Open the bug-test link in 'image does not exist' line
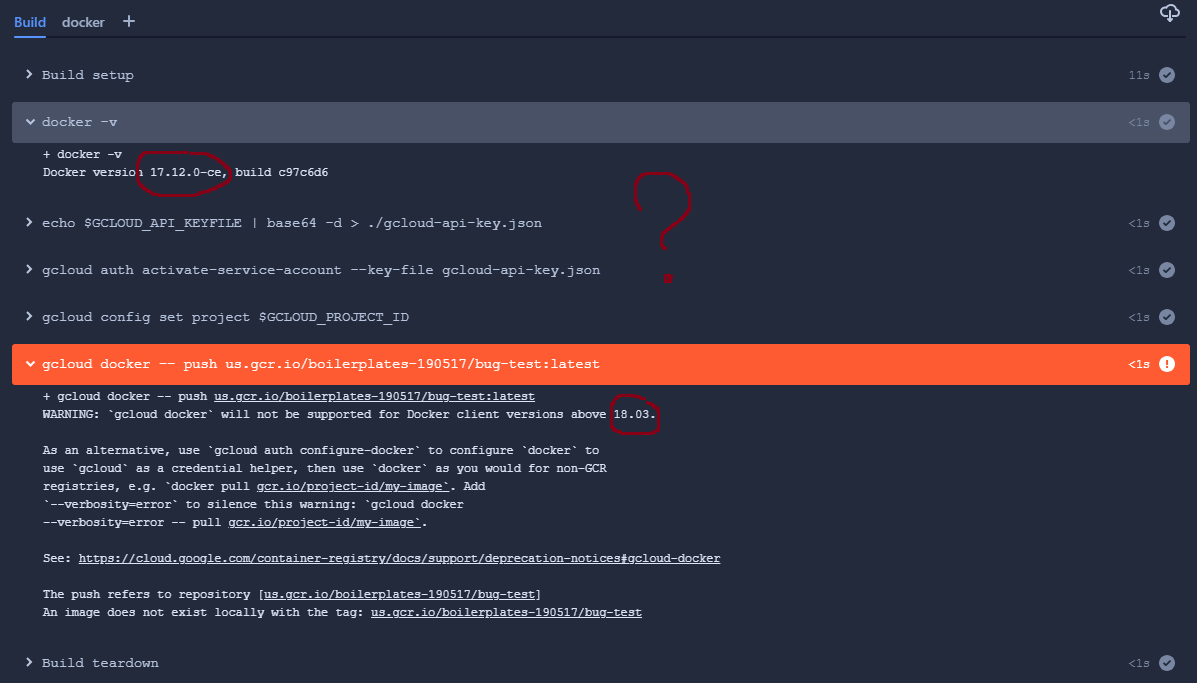The height and width of the screenshot is (683, 1197). 506,612
